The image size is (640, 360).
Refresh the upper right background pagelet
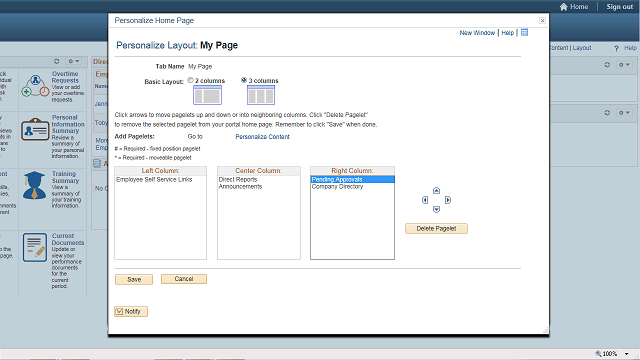pos(607,64)
